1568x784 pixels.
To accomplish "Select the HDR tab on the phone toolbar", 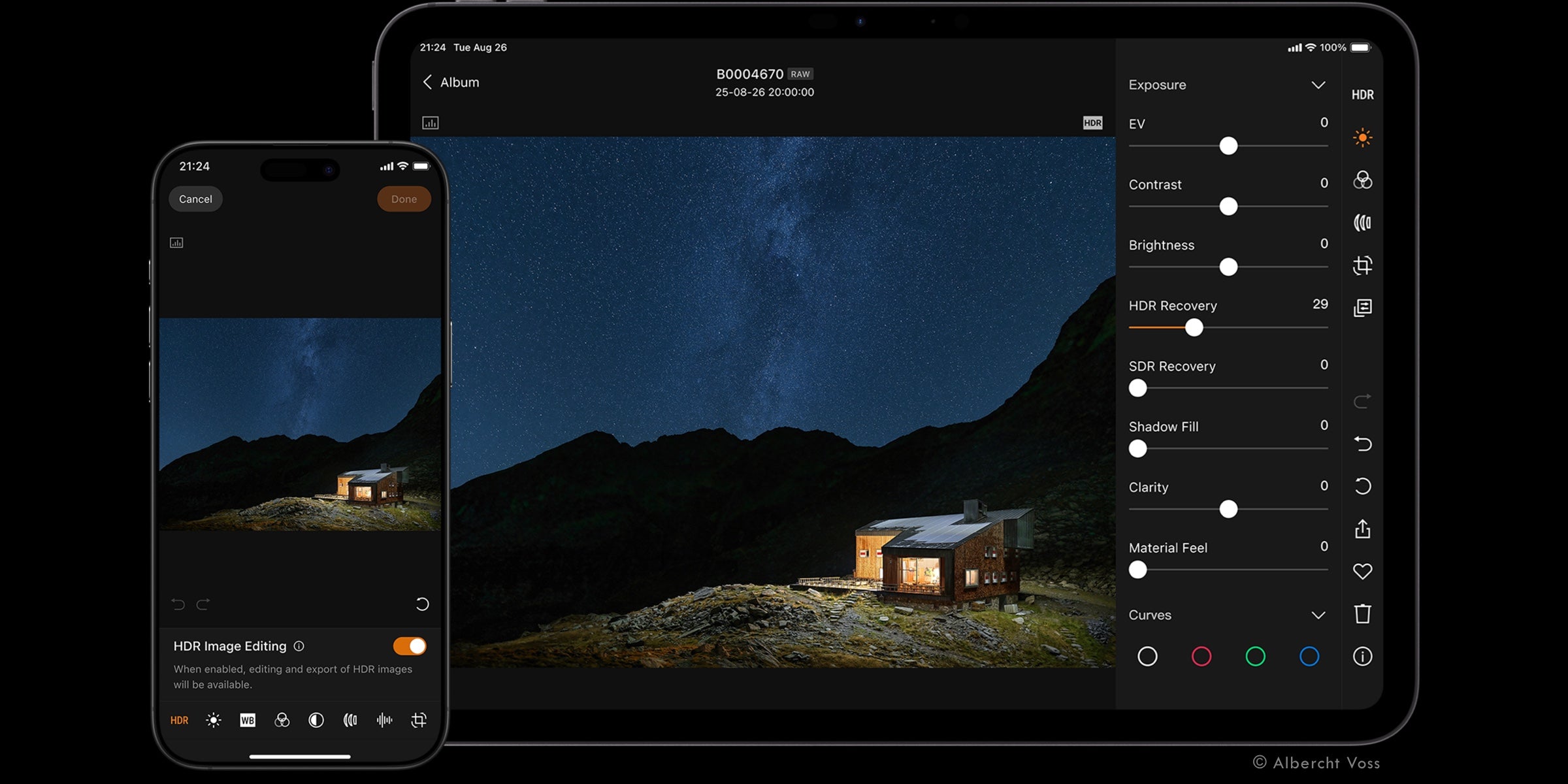I will pyautogui.click(x=179, y=720).
